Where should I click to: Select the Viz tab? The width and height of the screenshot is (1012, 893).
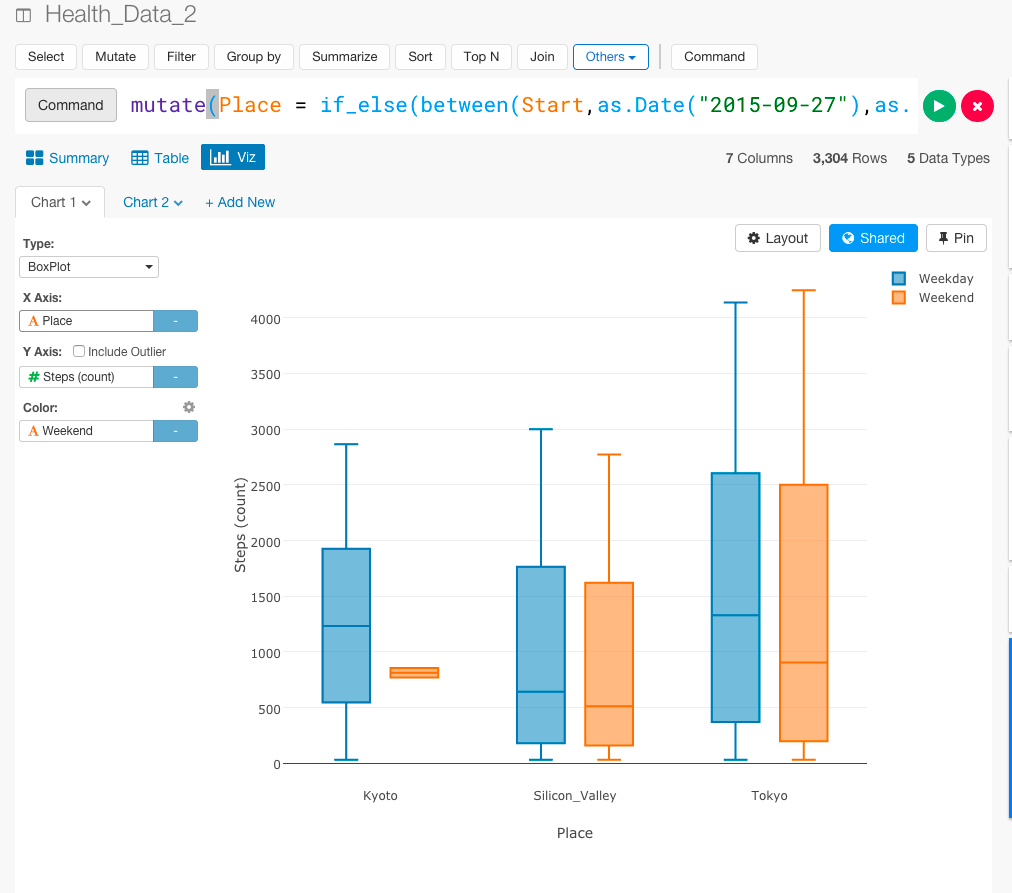(x=233, y=158)
